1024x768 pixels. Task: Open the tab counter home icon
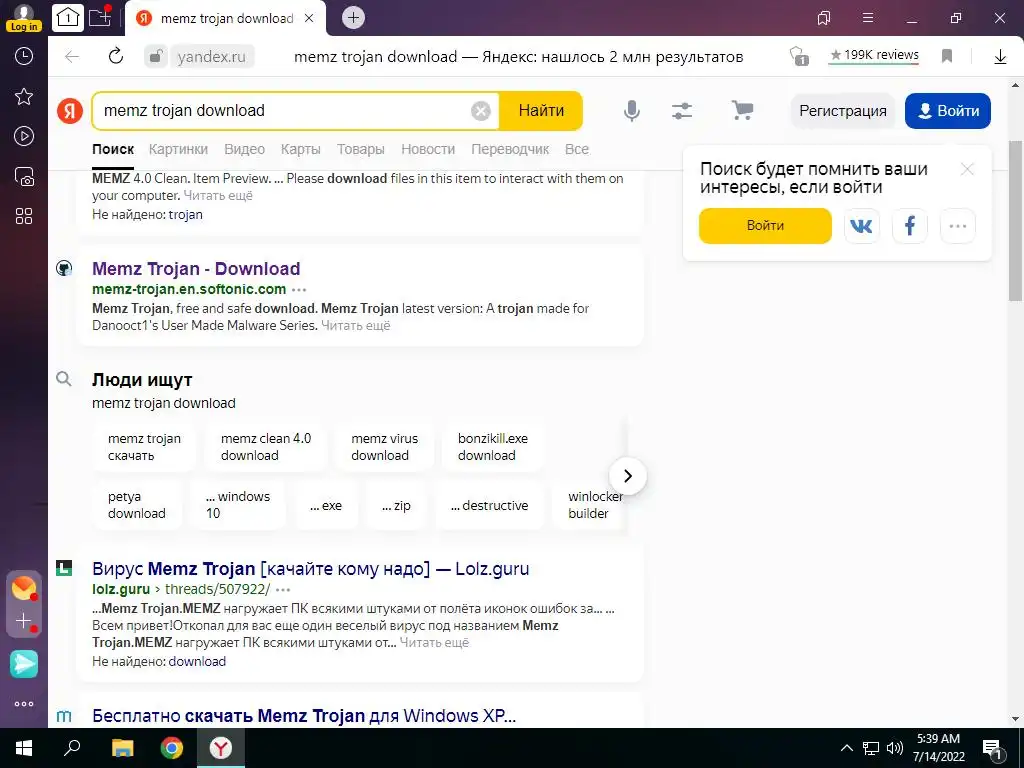click(68, 18)
